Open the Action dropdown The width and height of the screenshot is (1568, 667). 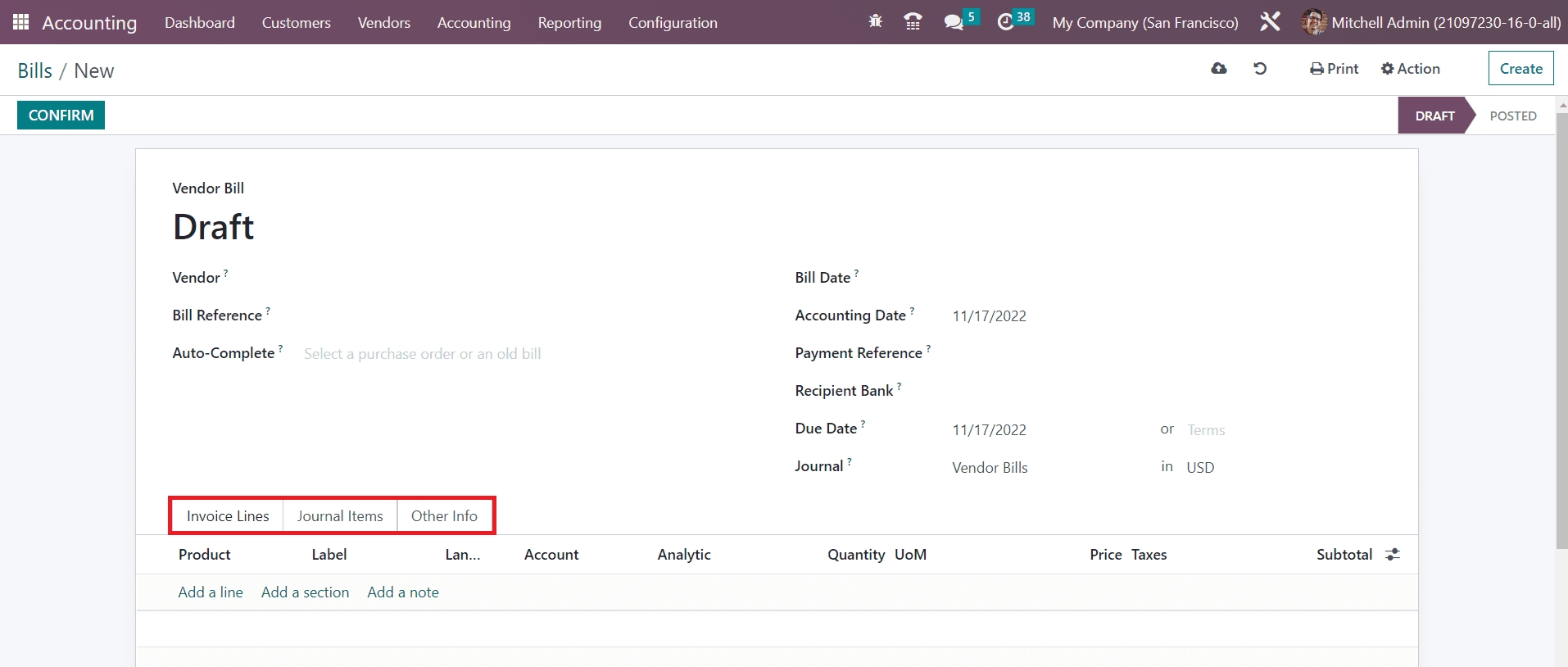click(1410, 69)
